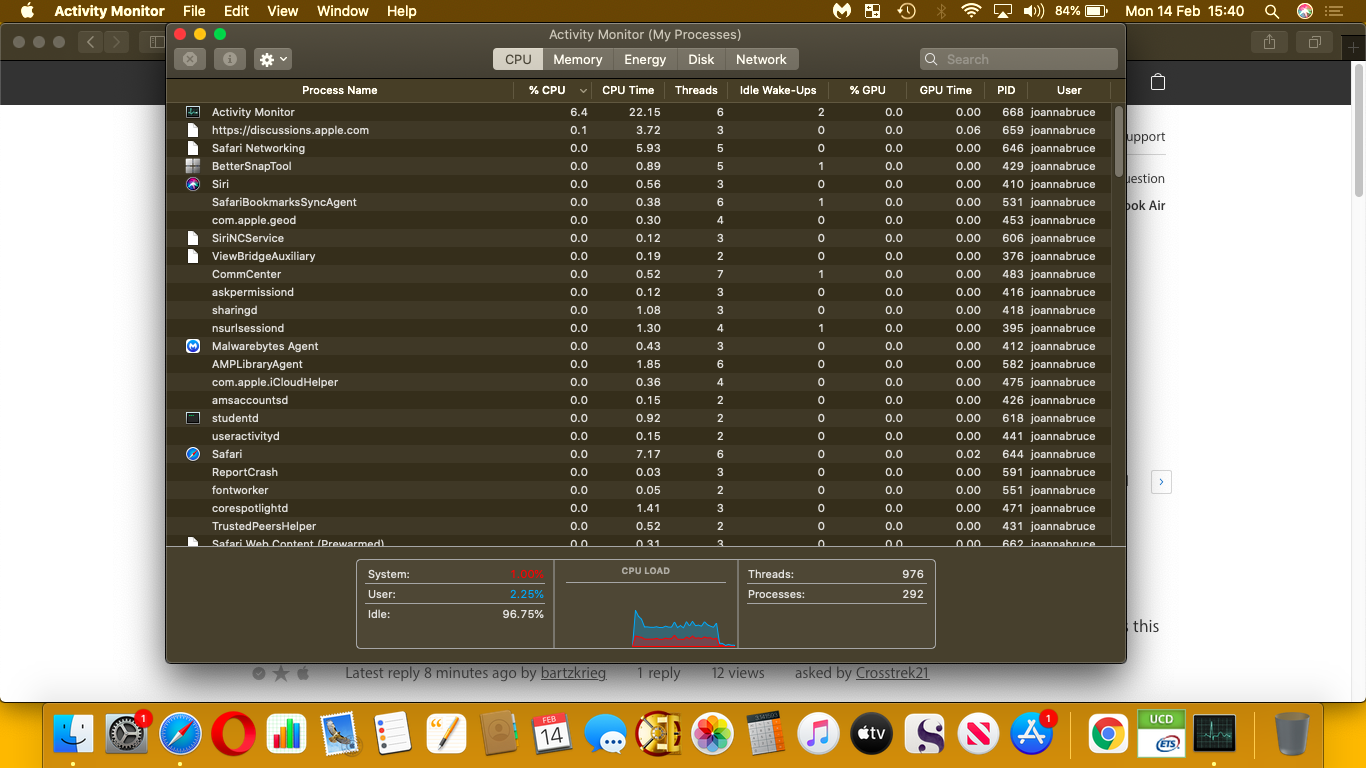Sort by the Process Name column header
The width and height of the screenshot is (1366, 768).
[x=340, y=90]
